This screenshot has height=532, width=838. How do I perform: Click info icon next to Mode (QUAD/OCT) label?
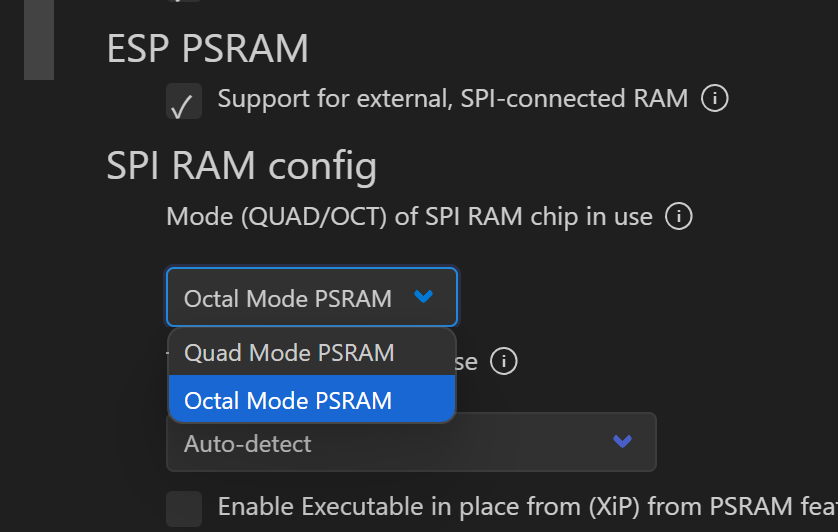pos(679,216)
